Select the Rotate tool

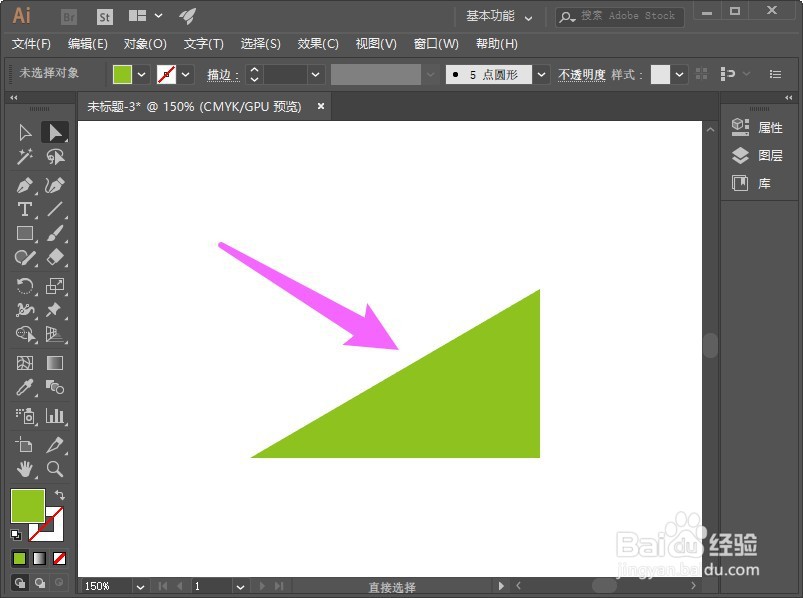point(25,286)
